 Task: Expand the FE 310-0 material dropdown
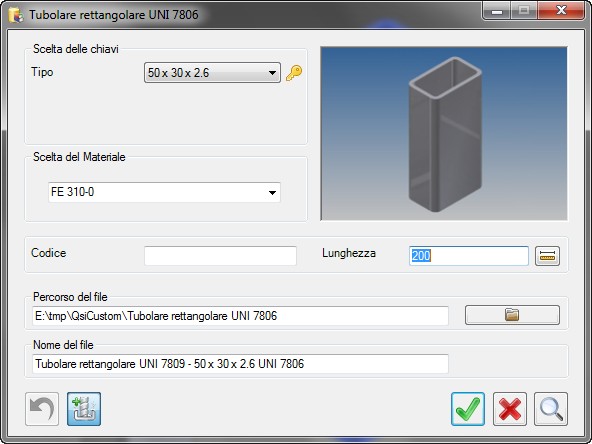164,192
